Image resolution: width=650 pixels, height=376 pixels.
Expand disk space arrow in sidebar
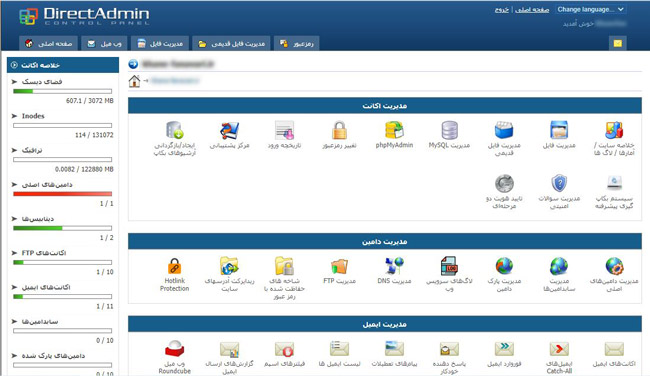click(x=15, y=82)
